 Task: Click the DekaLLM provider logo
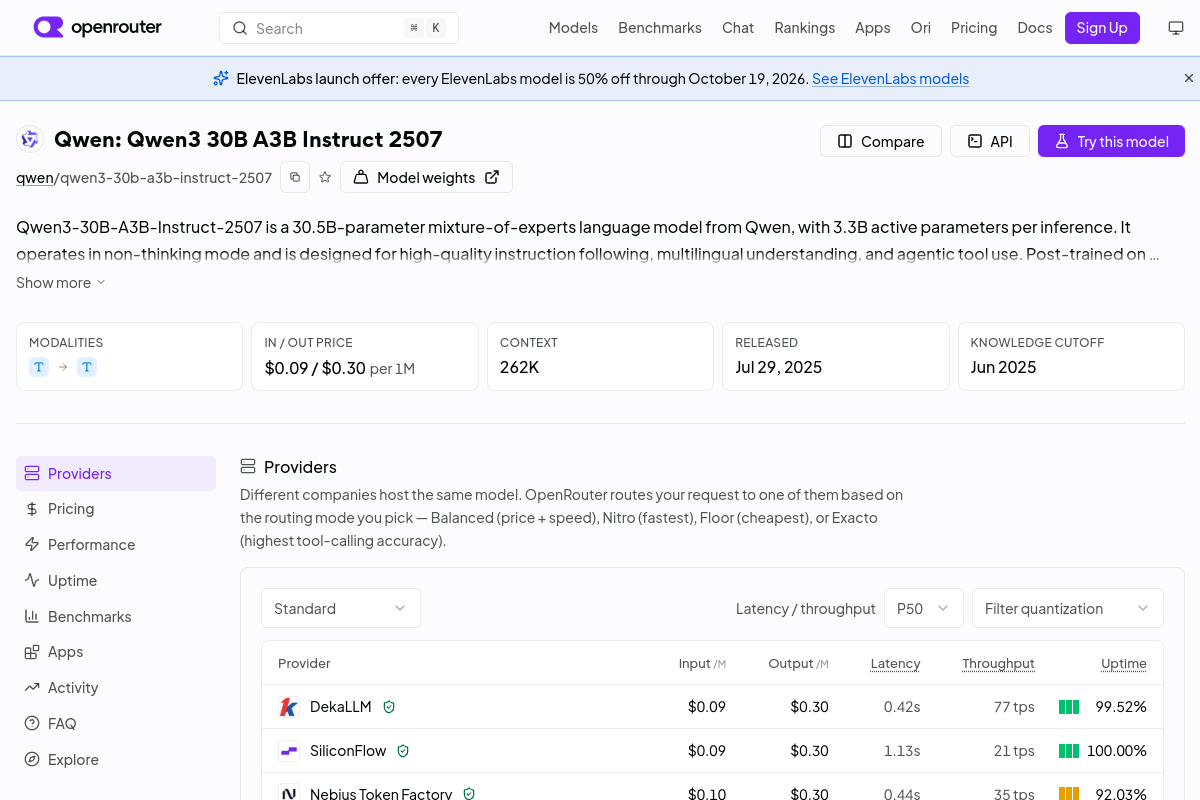[x=289, y=707]
